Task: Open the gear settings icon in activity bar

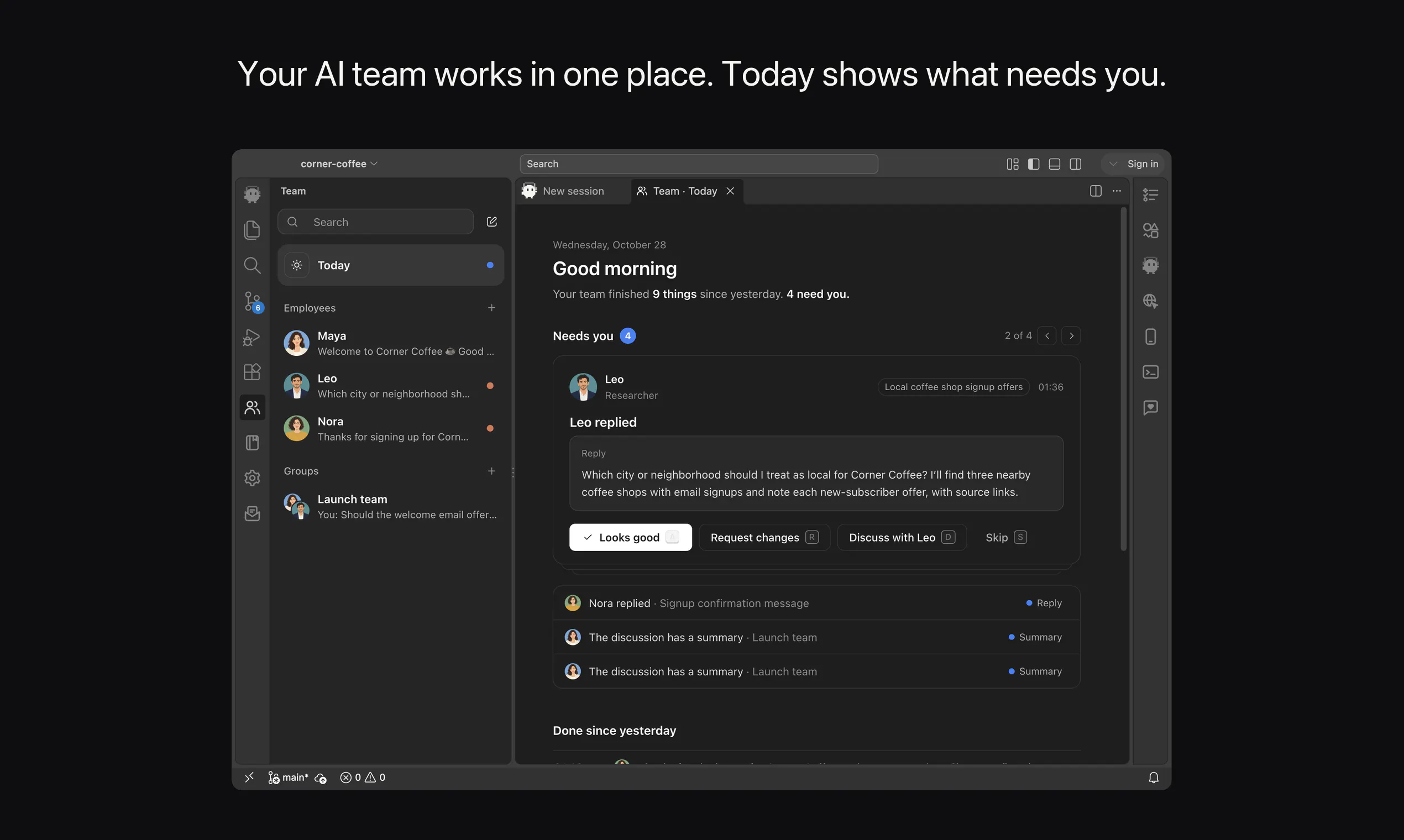Action: coord(252,478)
